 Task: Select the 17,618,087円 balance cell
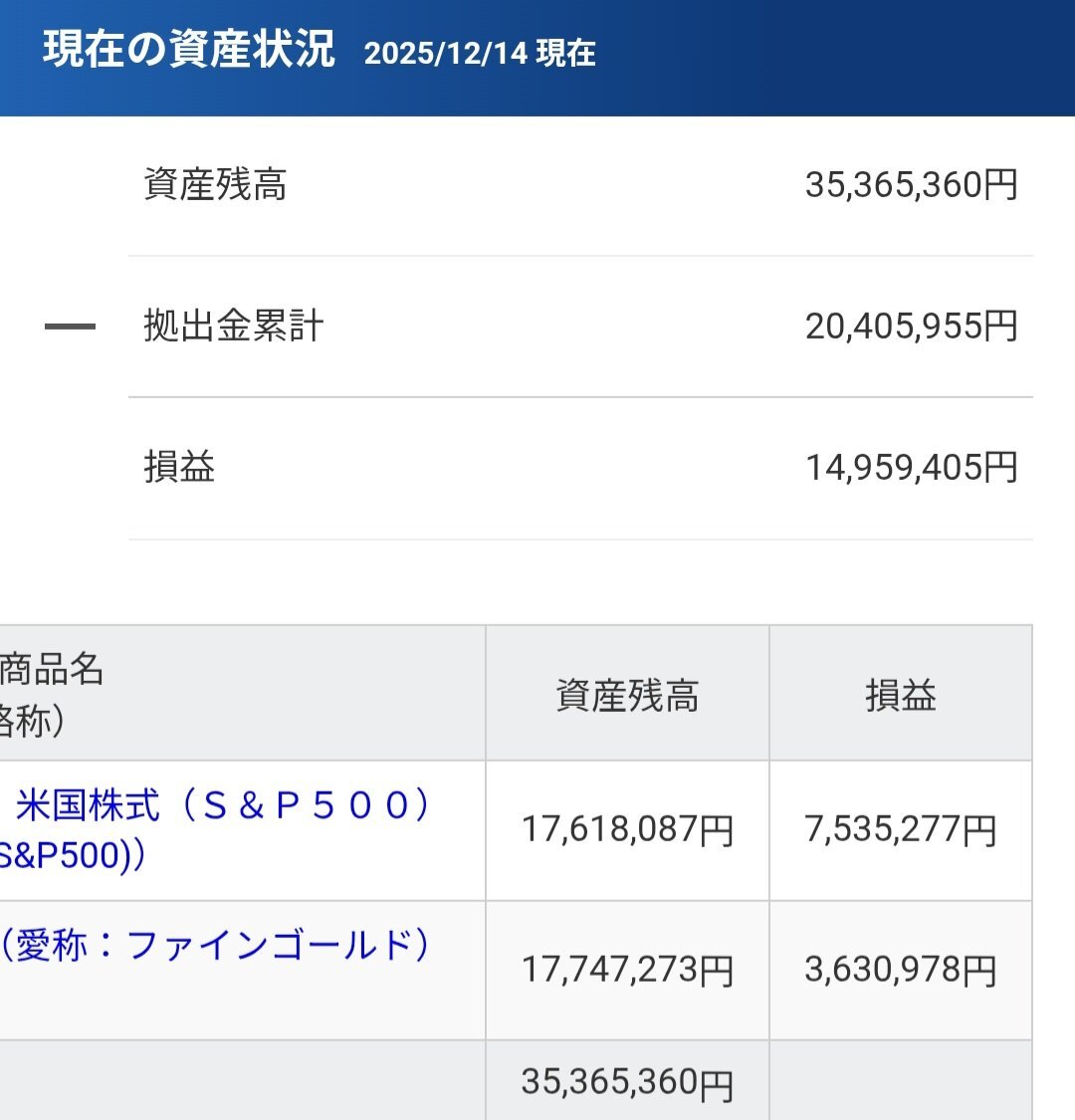(627, 829)
